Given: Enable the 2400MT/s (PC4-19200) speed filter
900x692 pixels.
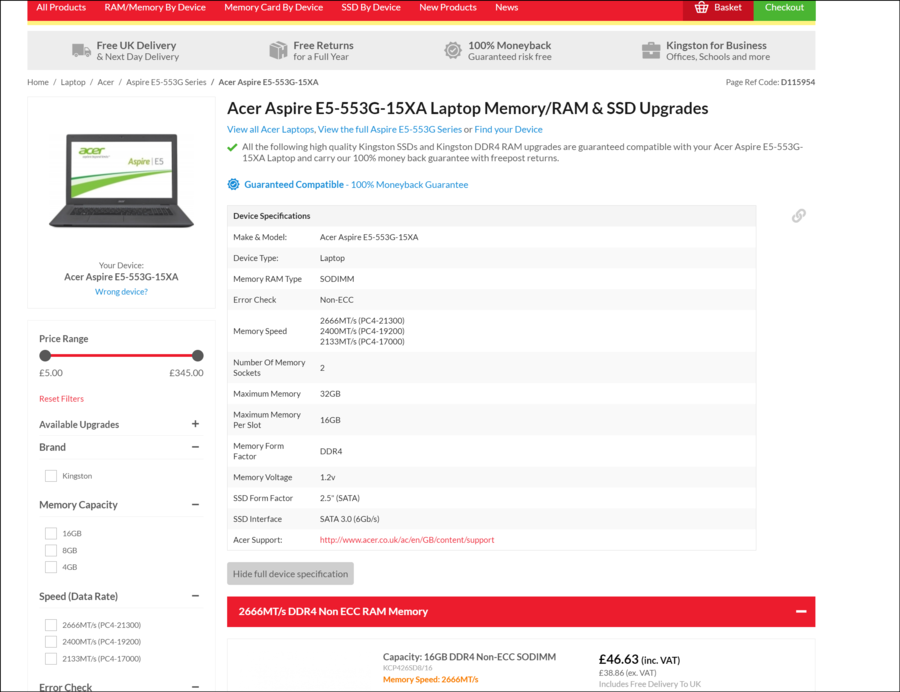Looking at the screenshot, I should click(x=51, y=642).
